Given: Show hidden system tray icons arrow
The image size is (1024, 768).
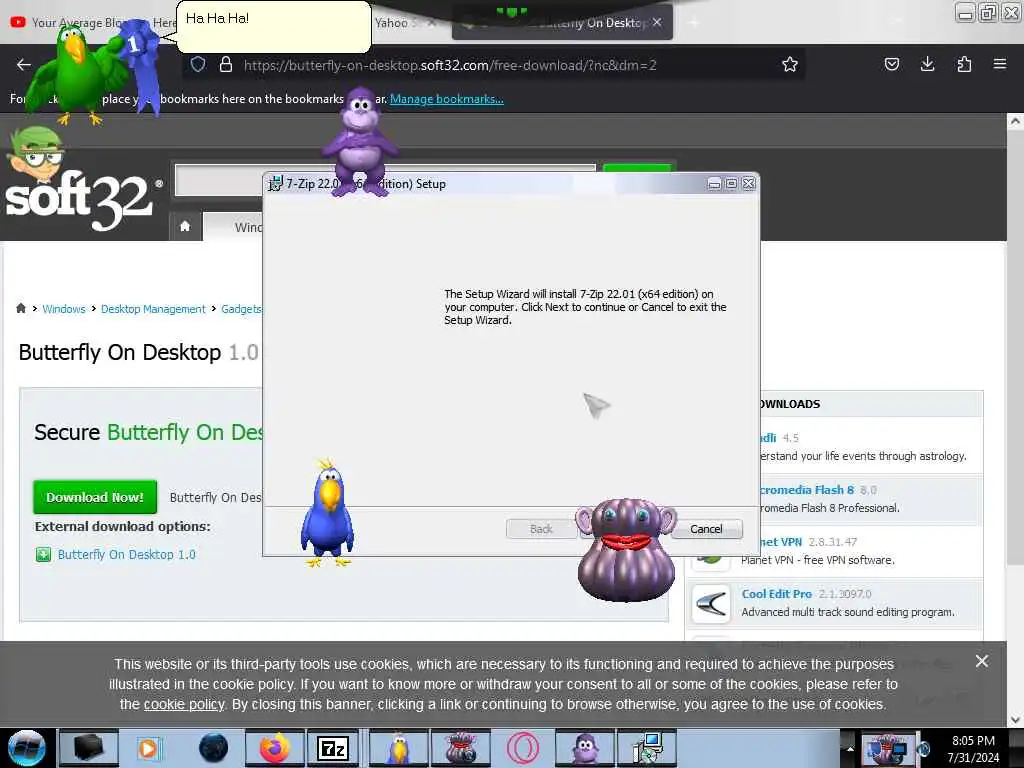Looking at the screenshot, I should 850,748.
